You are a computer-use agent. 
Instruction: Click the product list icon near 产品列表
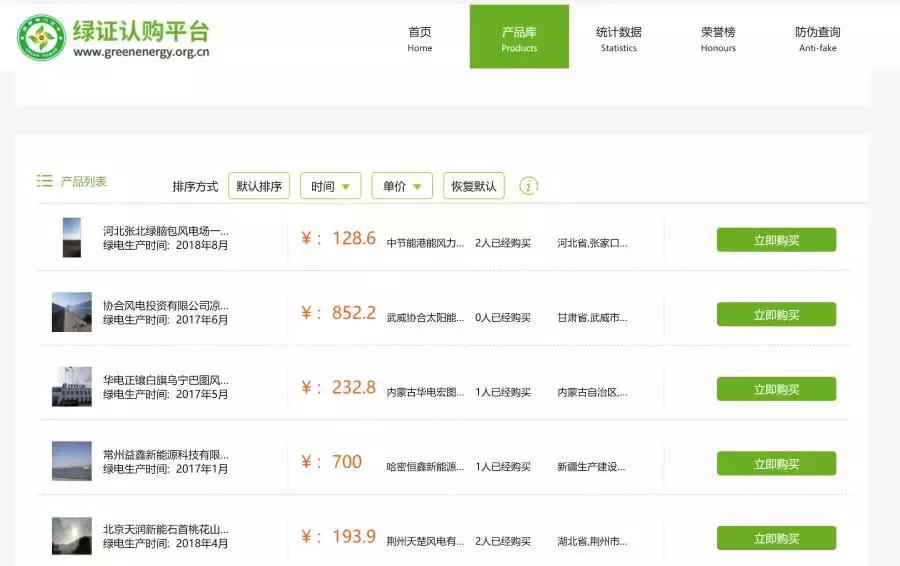point(45,181)
